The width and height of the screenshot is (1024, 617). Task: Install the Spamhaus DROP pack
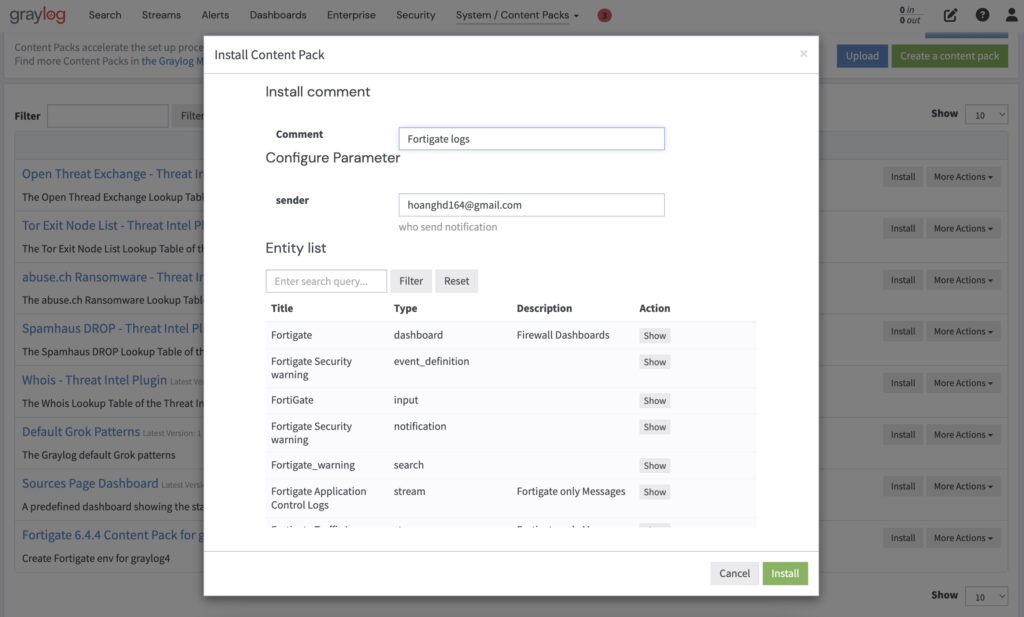903,332
